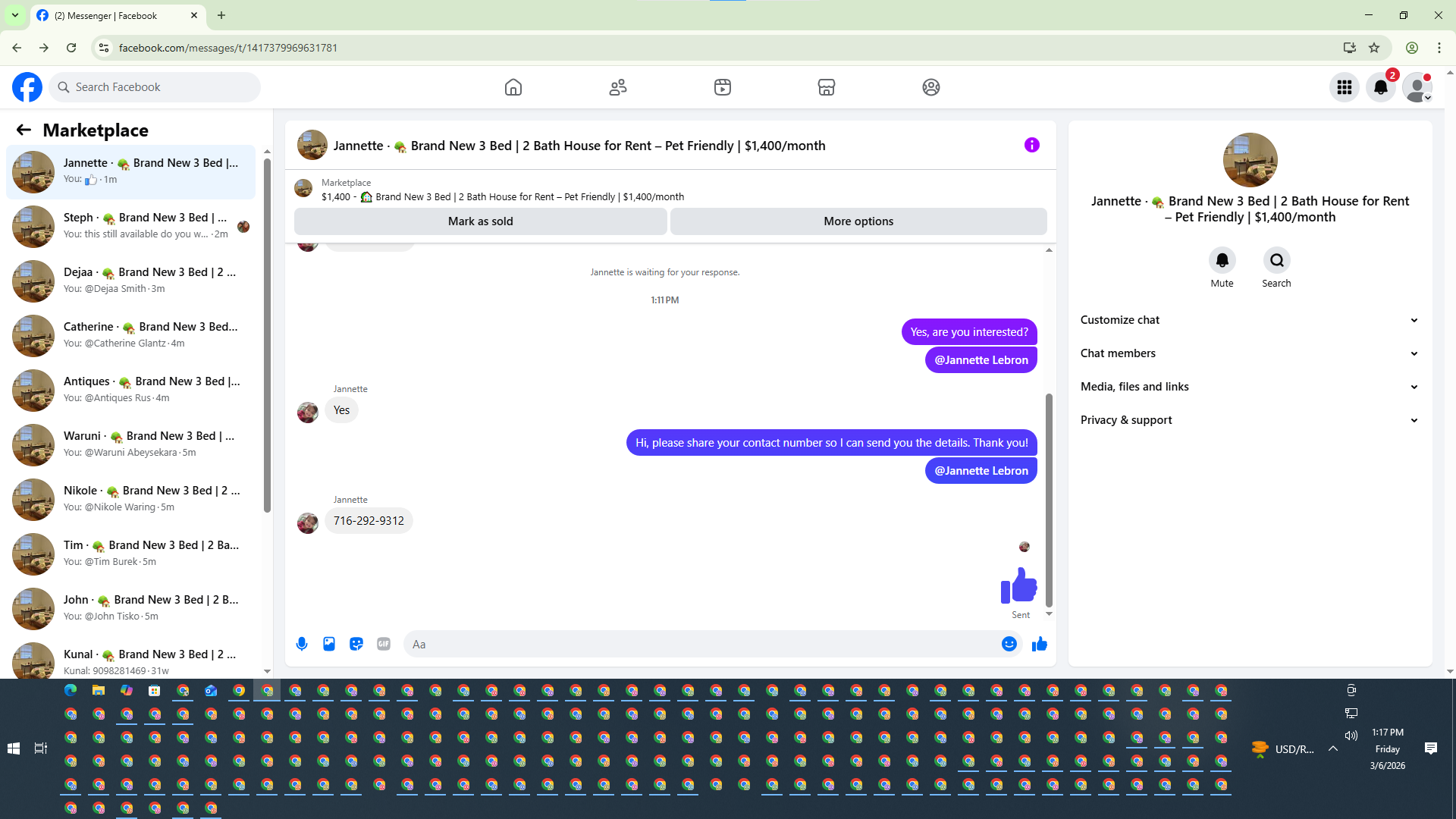Toggle the conversation information panel
The image size is (1456, 819).
(x=1031, y=145)
